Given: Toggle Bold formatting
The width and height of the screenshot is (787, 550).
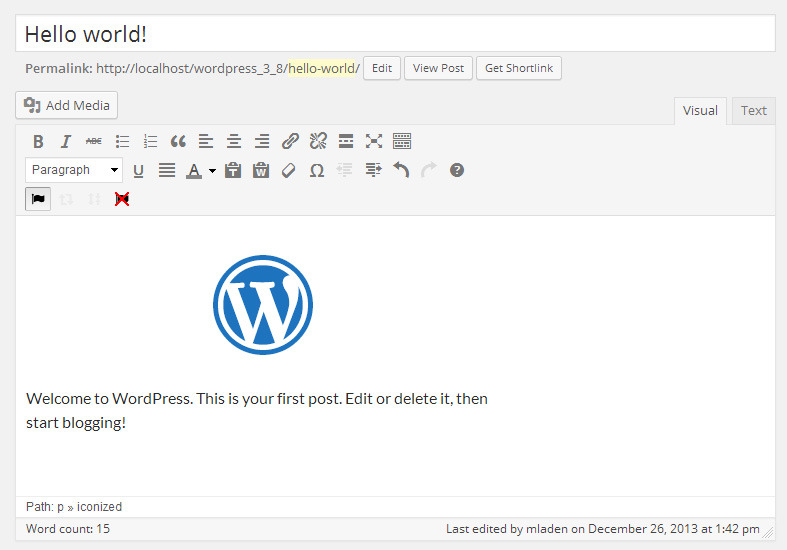Looking at the screenshot, I should (38, 142).
